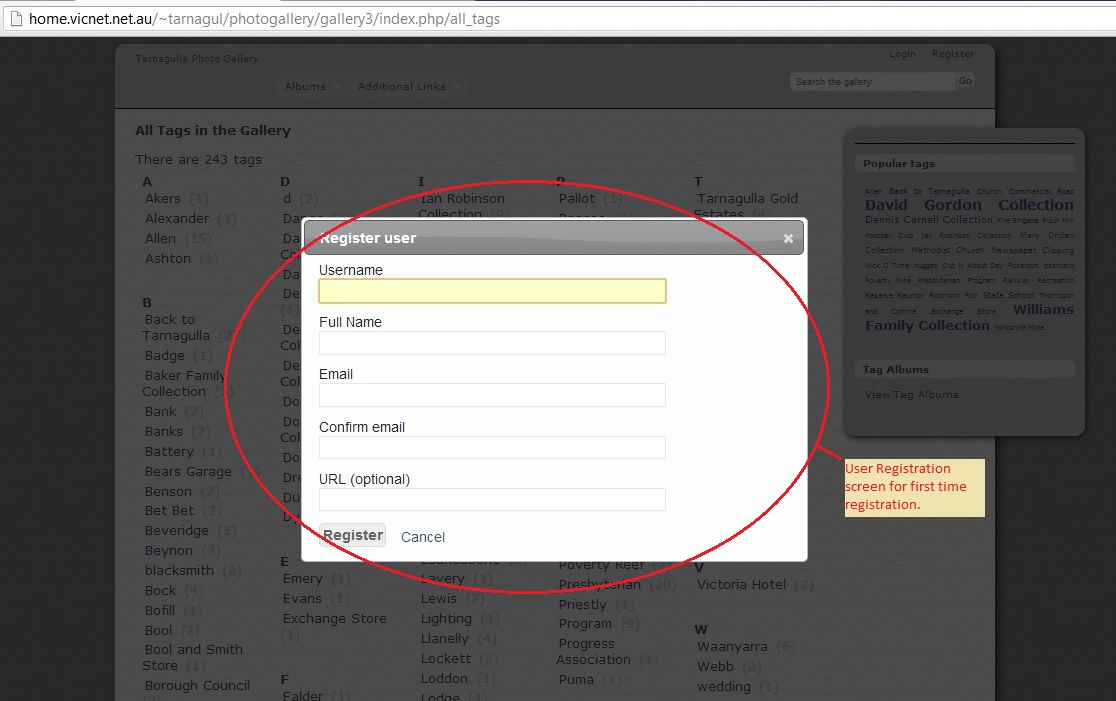The width and height of the screenshot is (1116, 701).
Task: Open the Bet Bet tag
Action: pos(169,510)
